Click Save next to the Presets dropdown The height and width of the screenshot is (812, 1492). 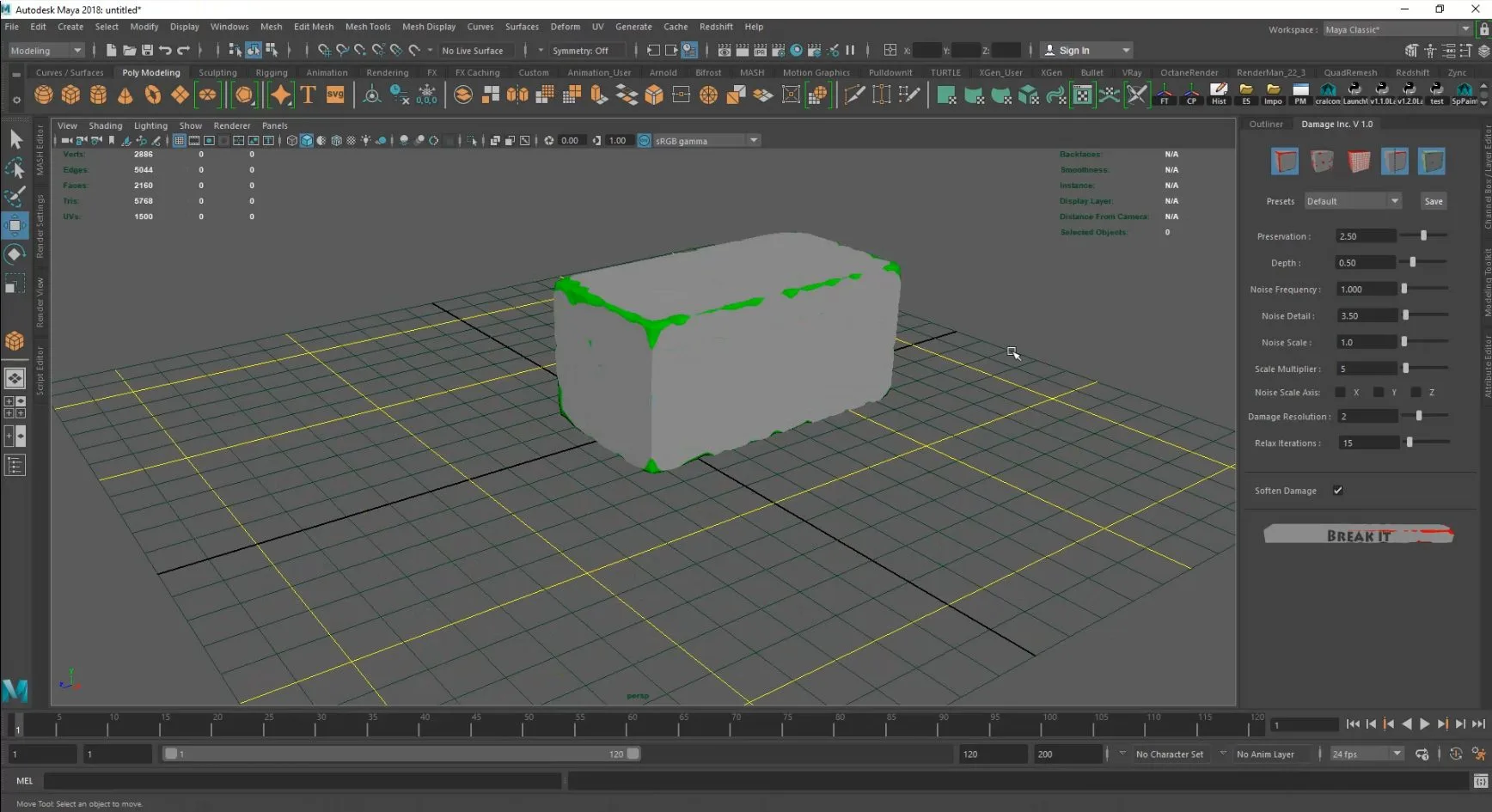1433,200
